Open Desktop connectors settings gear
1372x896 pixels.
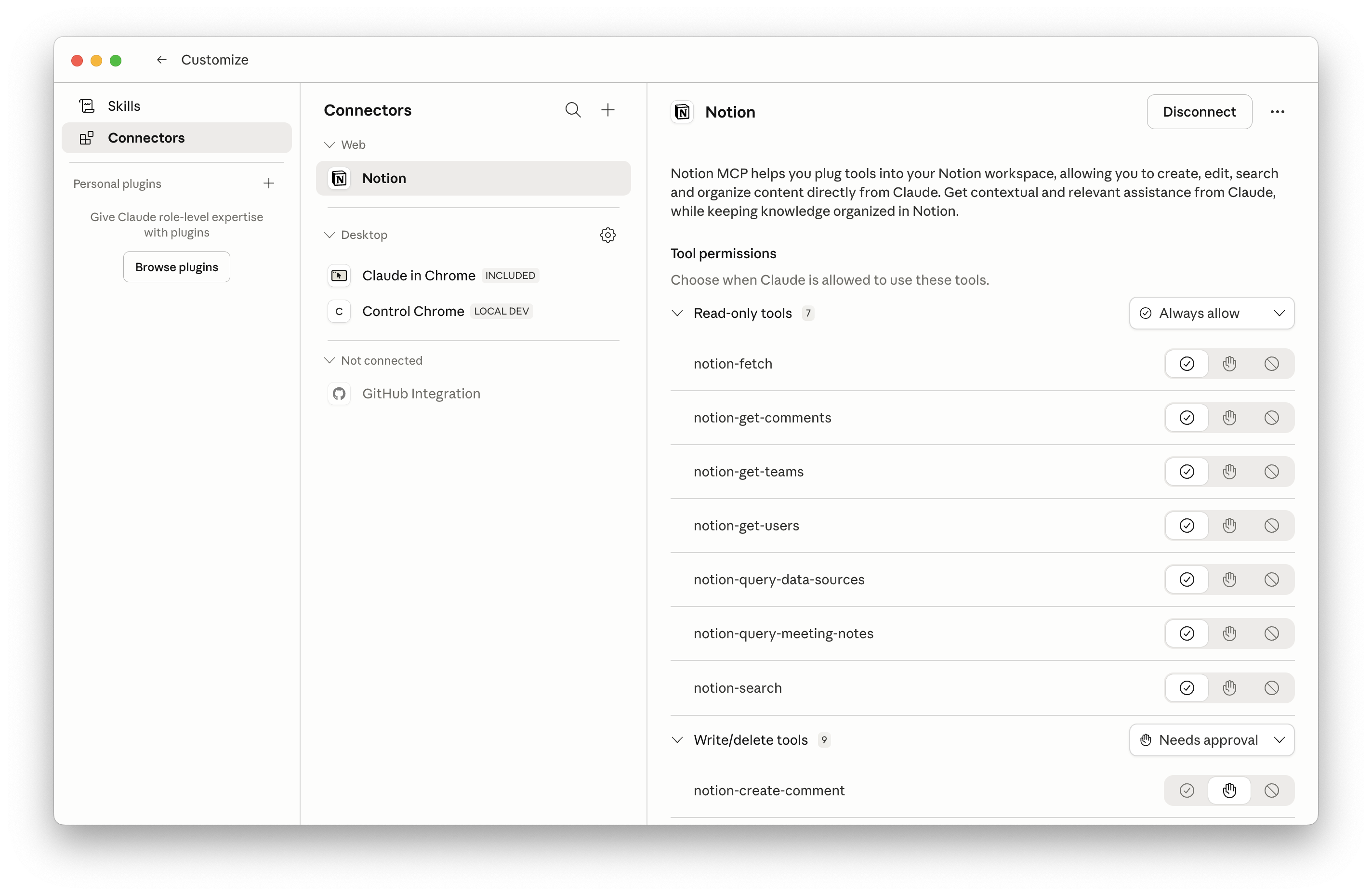[607, 235]
